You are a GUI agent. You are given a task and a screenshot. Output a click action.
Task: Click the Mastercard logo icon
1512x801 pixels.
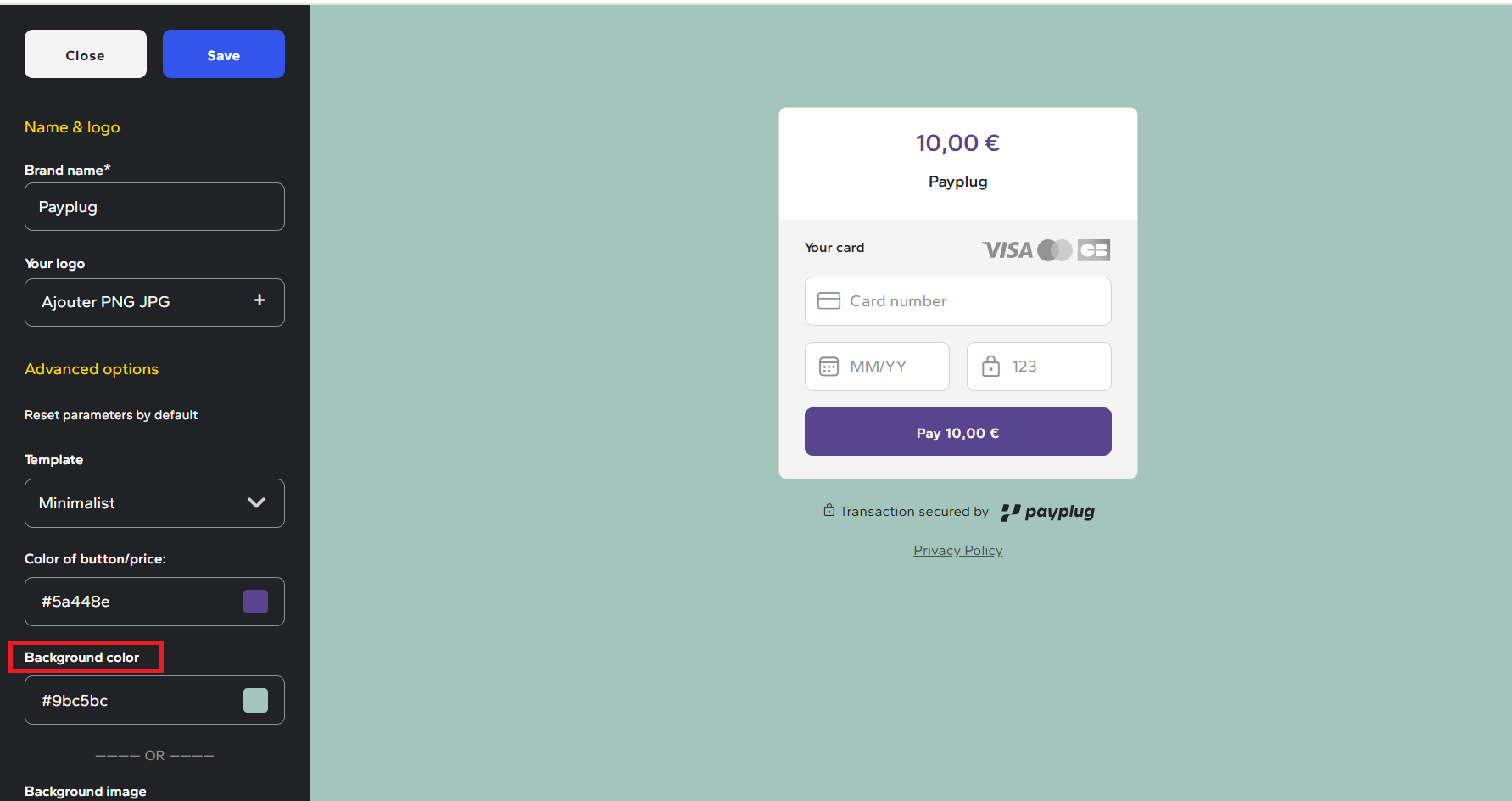1055,250
